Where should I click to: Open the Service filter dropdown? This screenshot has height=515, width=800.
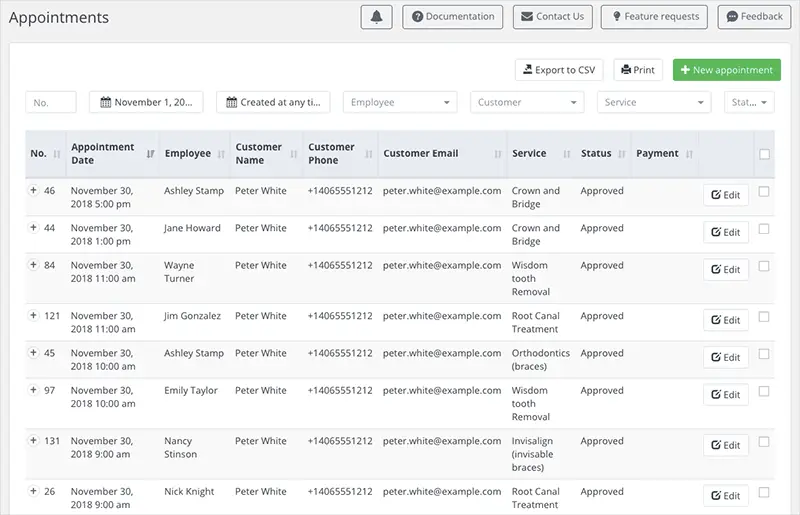coord(654,102)
